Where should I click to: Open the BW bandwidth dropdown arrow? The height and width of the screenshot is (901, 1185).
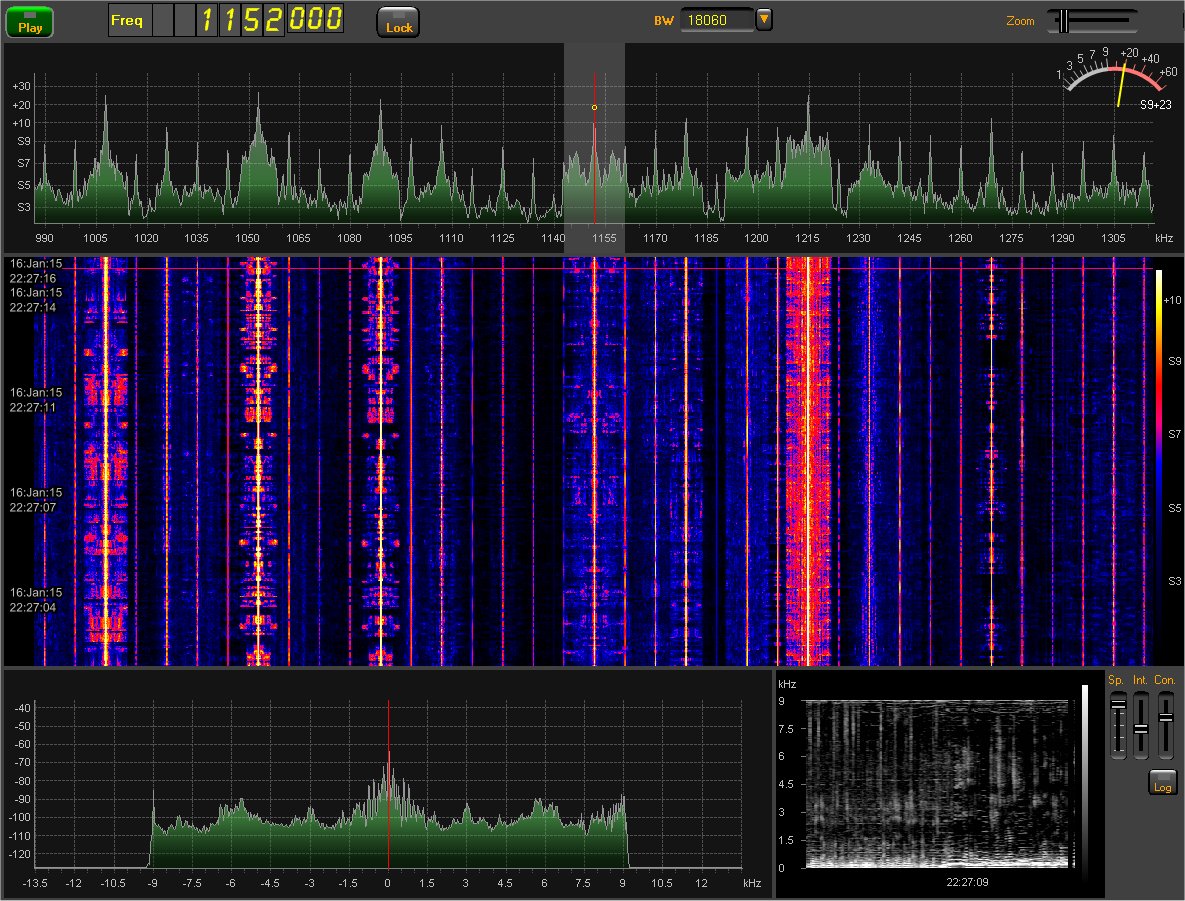[x=764, y=19]
